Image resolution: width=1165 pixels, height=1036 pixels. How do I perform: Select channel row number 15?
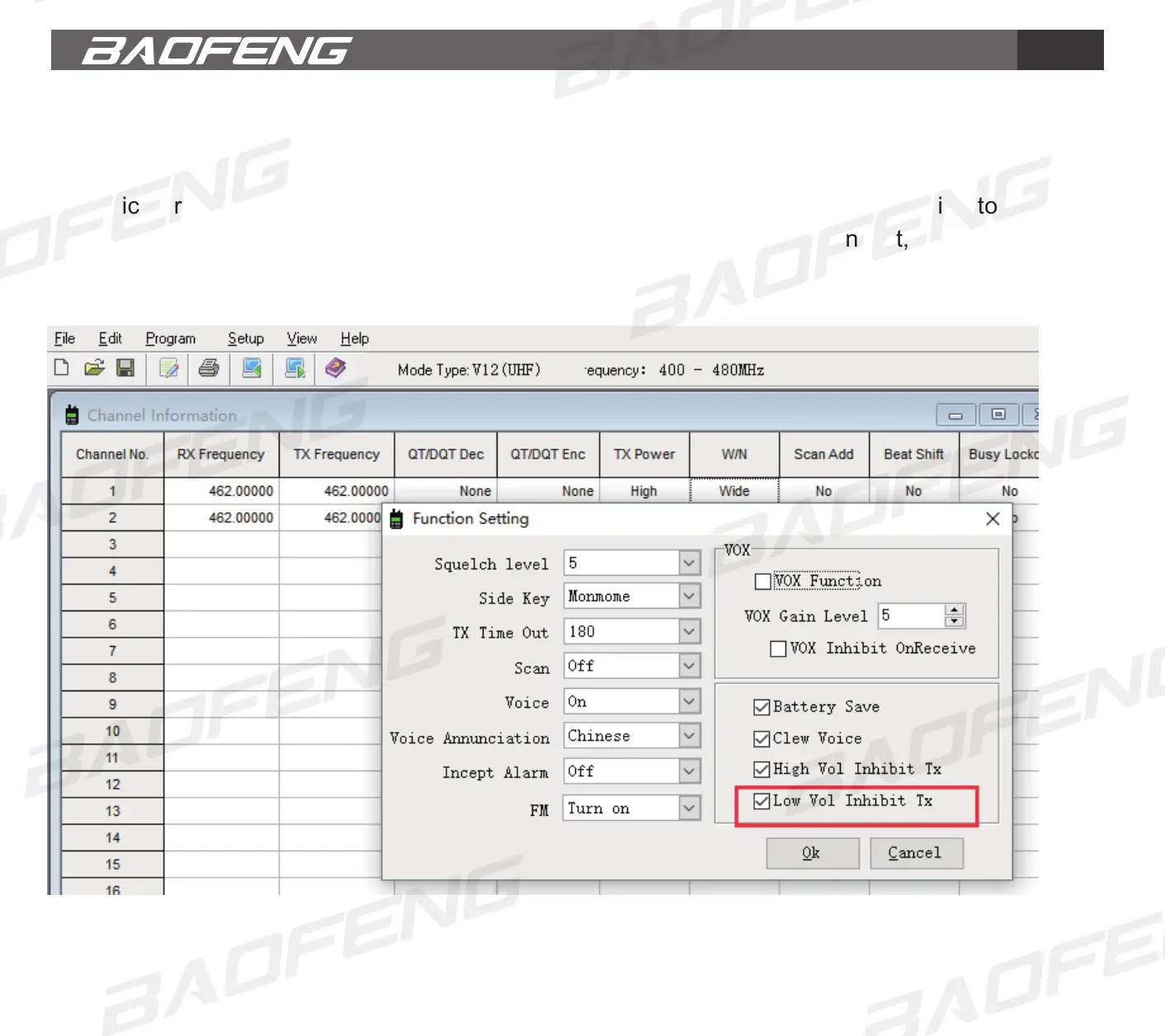pyautogui.click(x=112, y=864)
